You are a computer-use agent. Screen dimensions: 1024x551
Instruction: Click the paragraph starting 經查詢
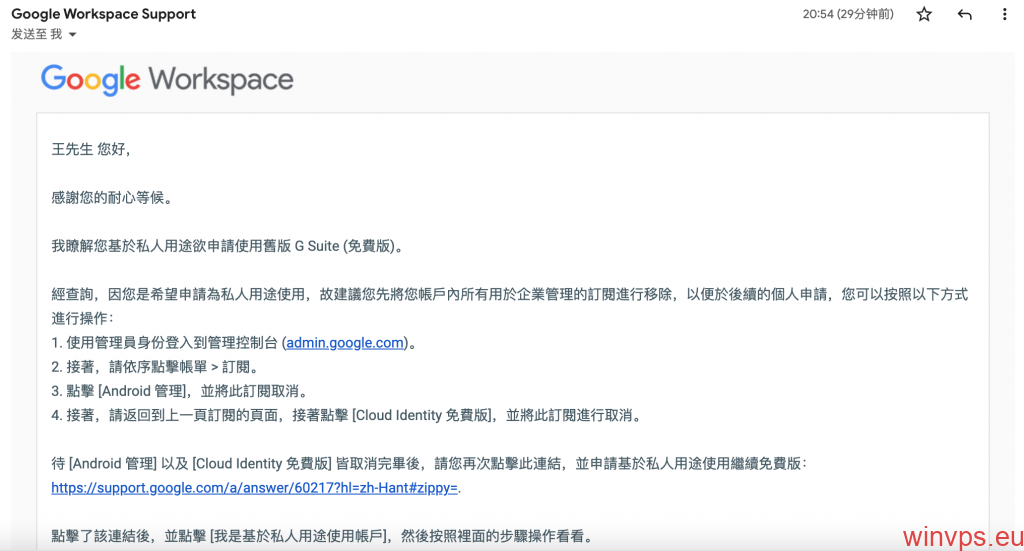pos(509,306)
